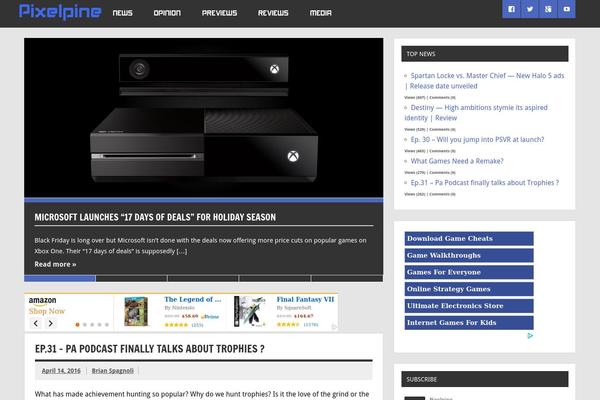Open author Brian Spagnoli link

tap(113, 371)
